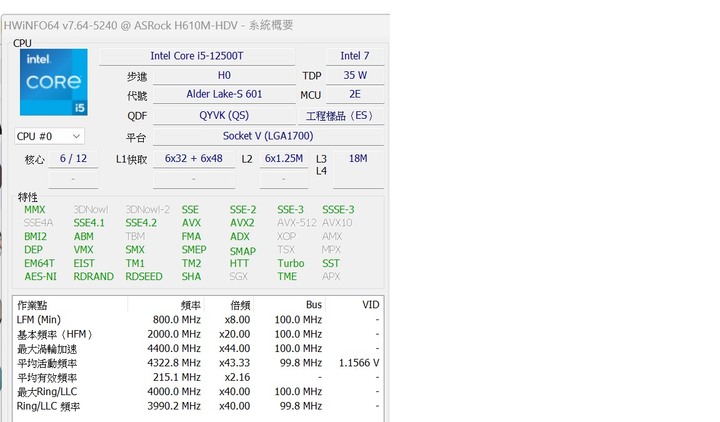Click the Intel 7 process field

(355, 56)
